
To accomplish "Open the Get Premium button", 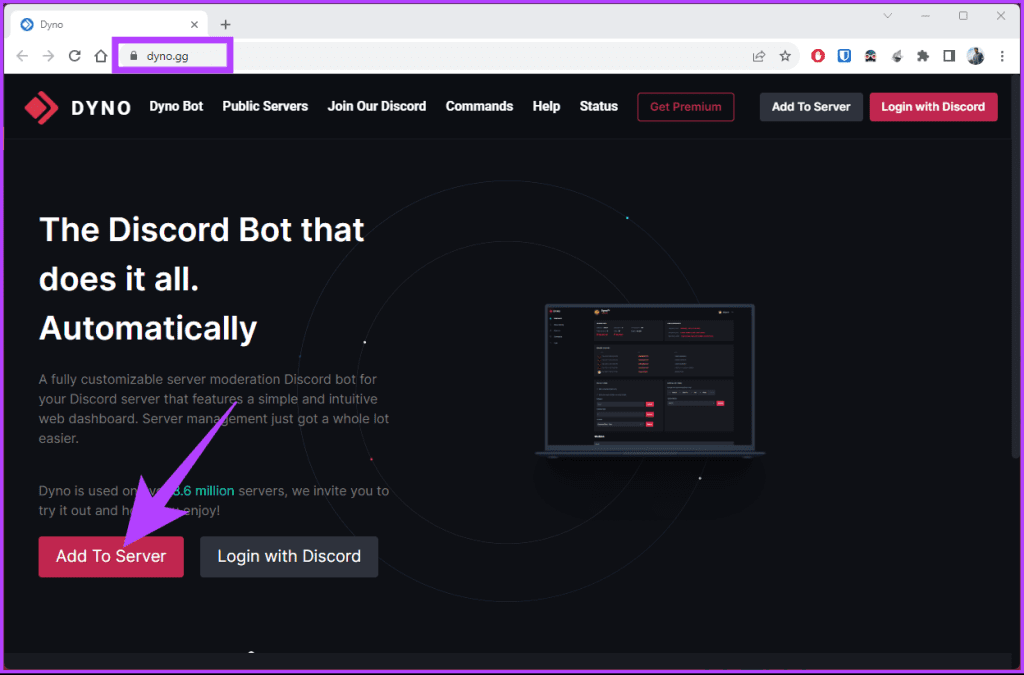I will click(685, 106).
